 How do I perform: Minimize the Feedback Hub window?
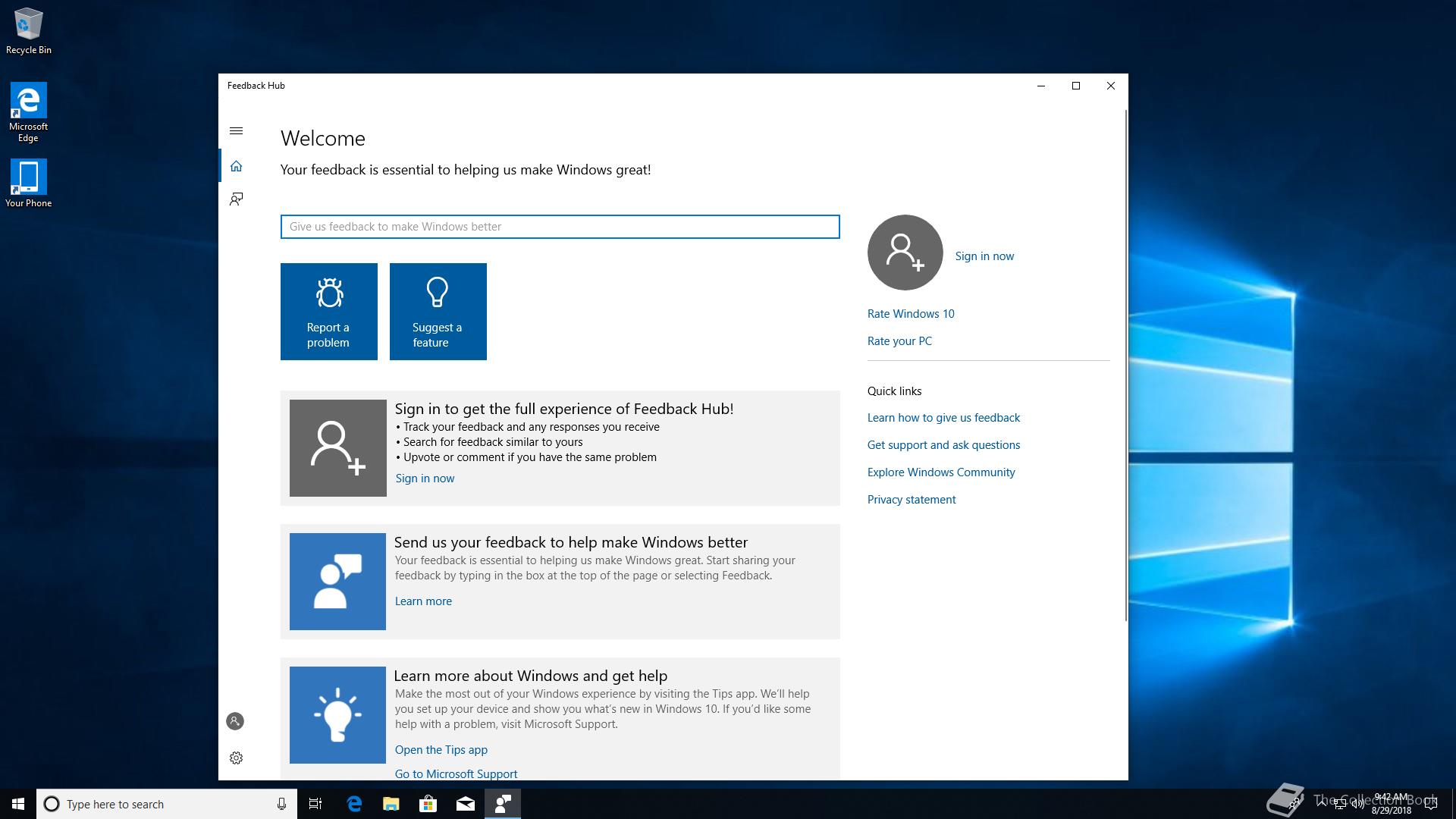(1041, 86)
